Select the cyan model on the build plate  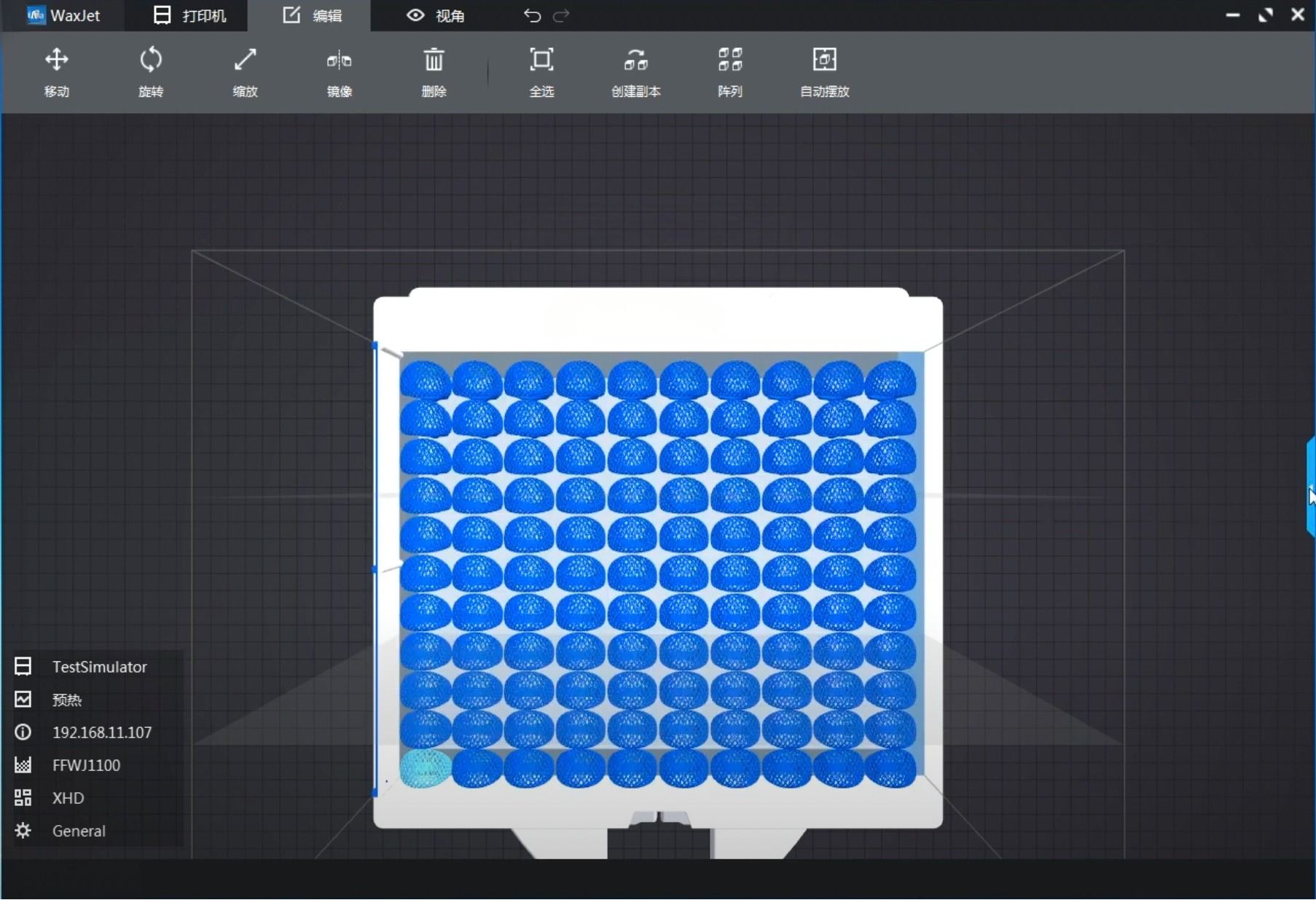(x=426, y=768)
